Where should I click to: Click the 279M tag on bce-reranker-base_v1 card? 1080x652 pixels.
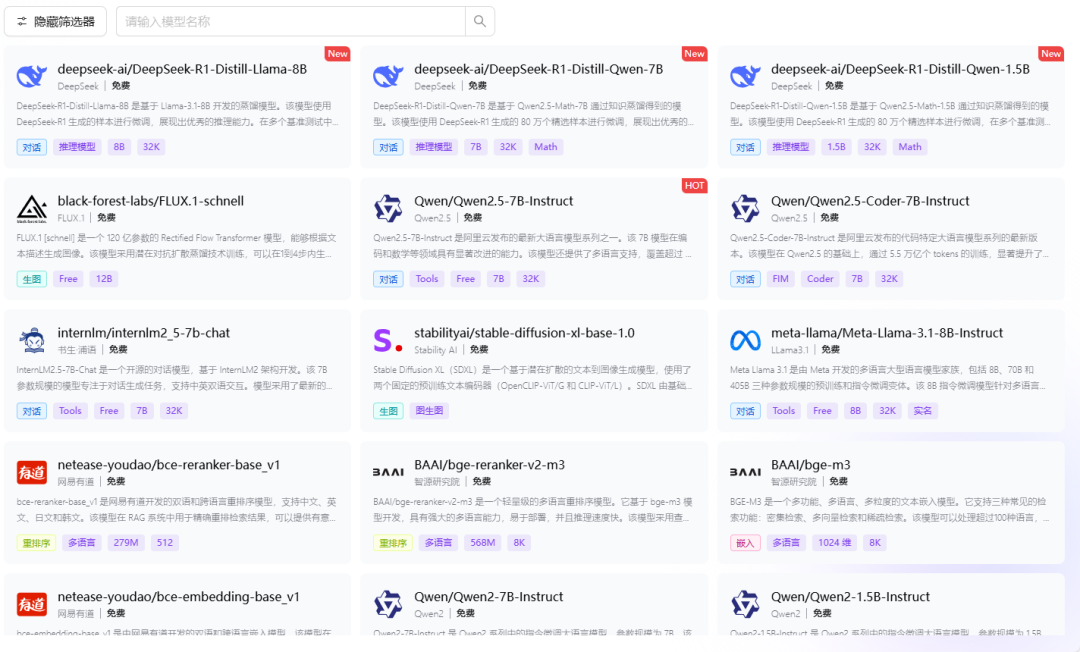(x=126, y=543)
